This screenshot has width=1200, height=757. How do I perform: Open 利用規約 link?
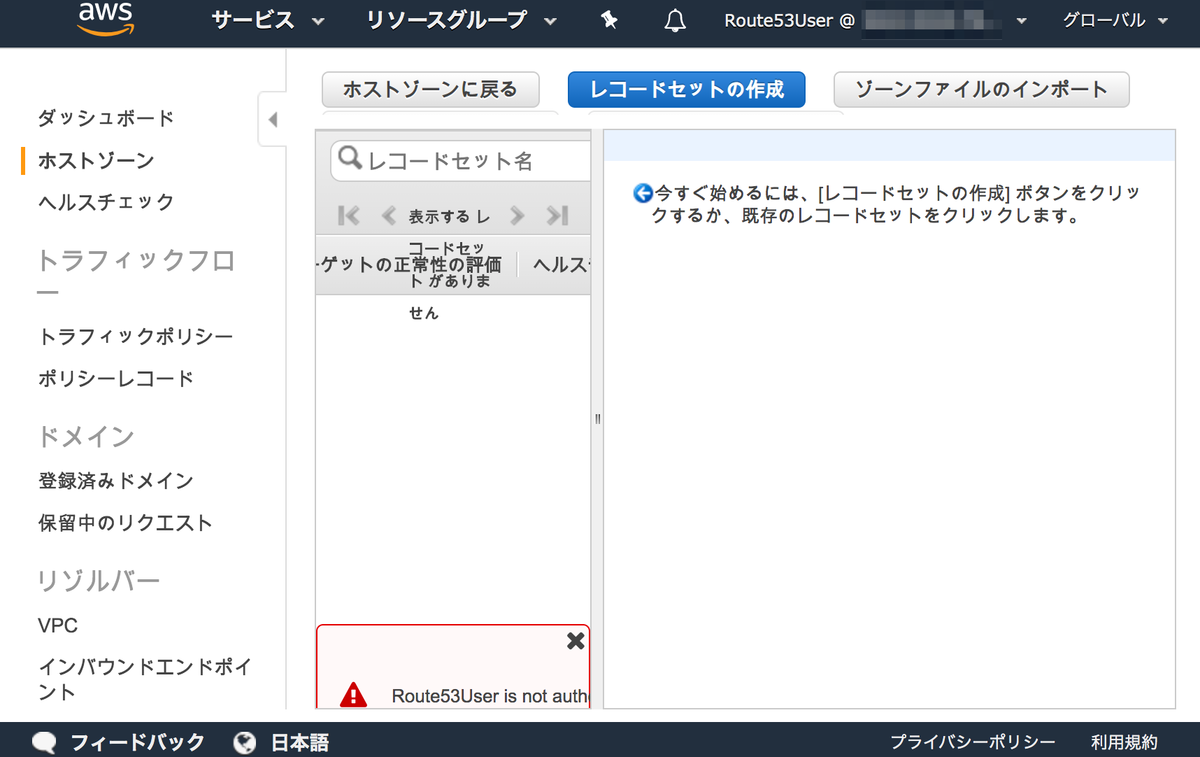1124,742
